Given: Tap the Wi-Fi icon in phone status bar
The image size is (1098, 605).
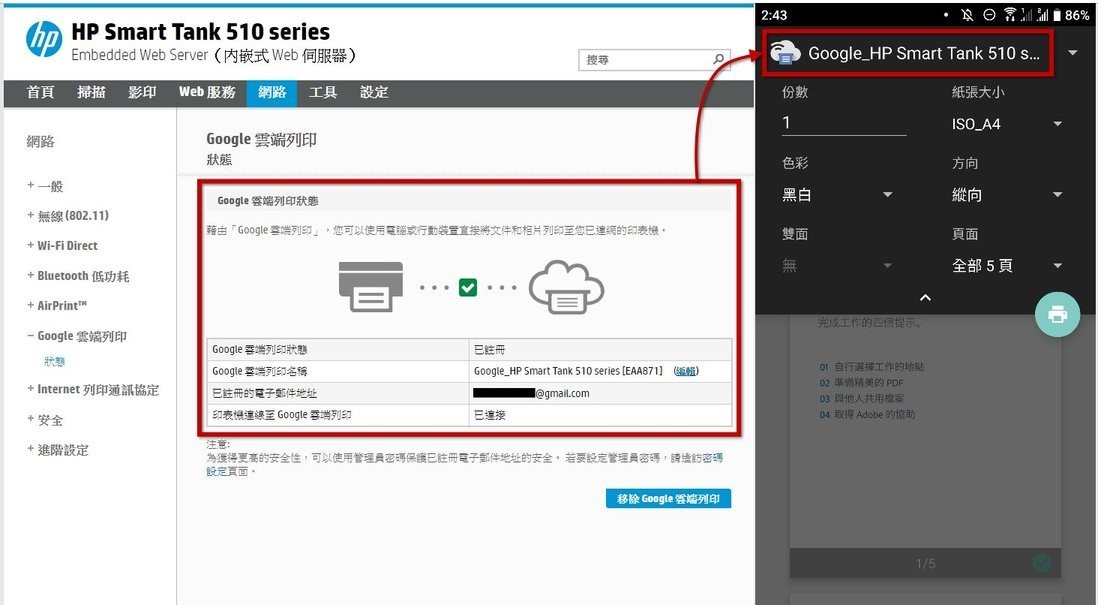Looking at the screenshot, I should point(1010,15).
